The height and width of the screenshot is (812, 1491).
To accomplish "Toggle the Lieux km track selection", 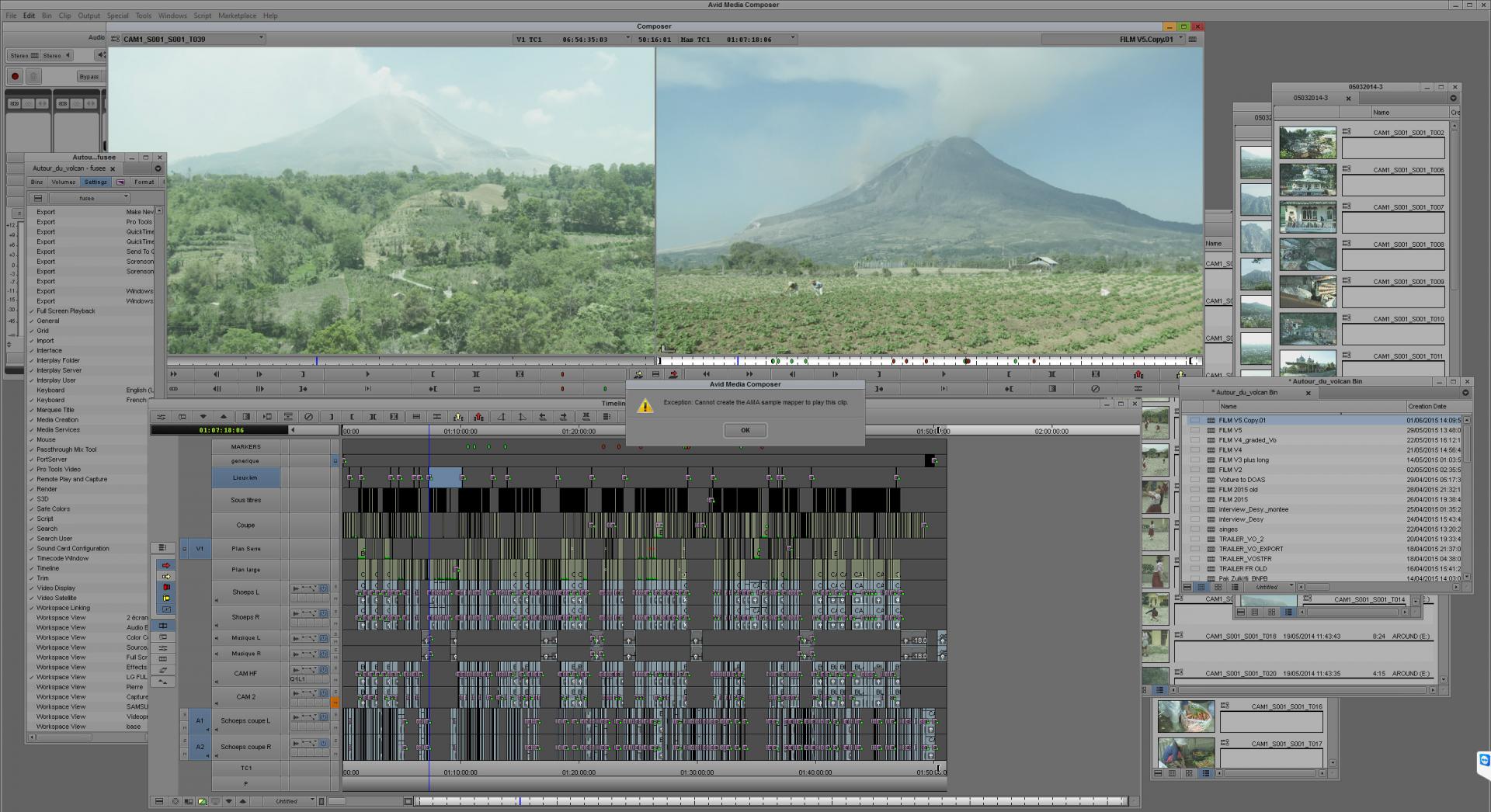I will point(245,477).
